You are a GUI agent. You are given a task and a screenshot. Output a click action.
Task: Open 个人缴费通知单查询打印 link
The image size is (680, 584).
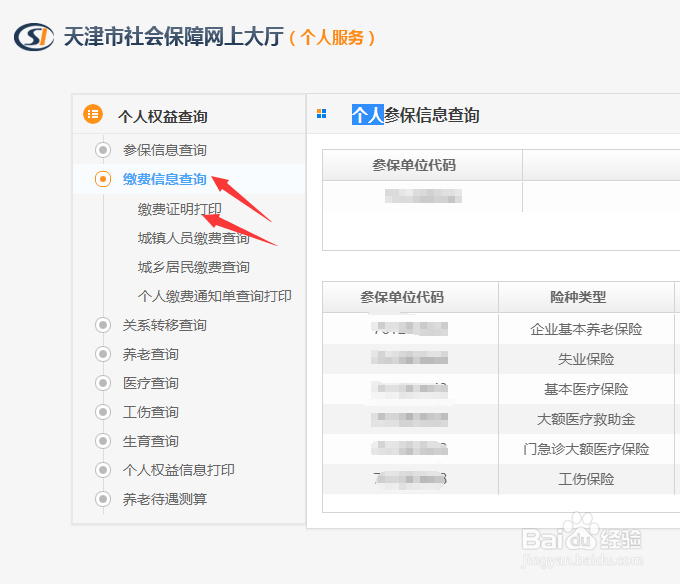214,296
